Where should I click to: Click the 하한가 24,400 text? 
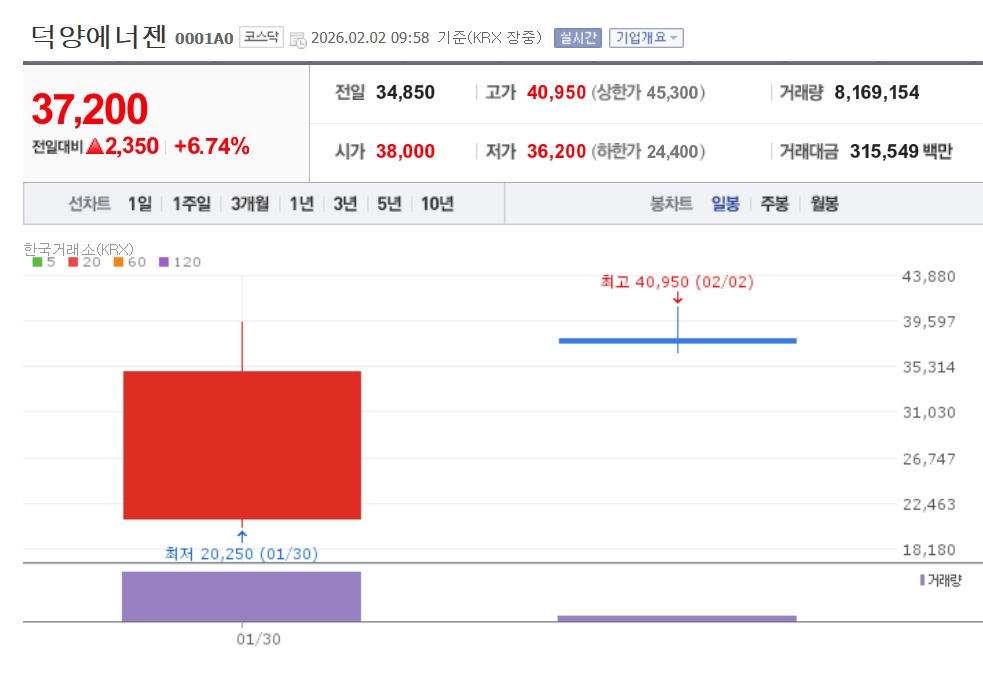pyautogui.click(x=648, y=151)
